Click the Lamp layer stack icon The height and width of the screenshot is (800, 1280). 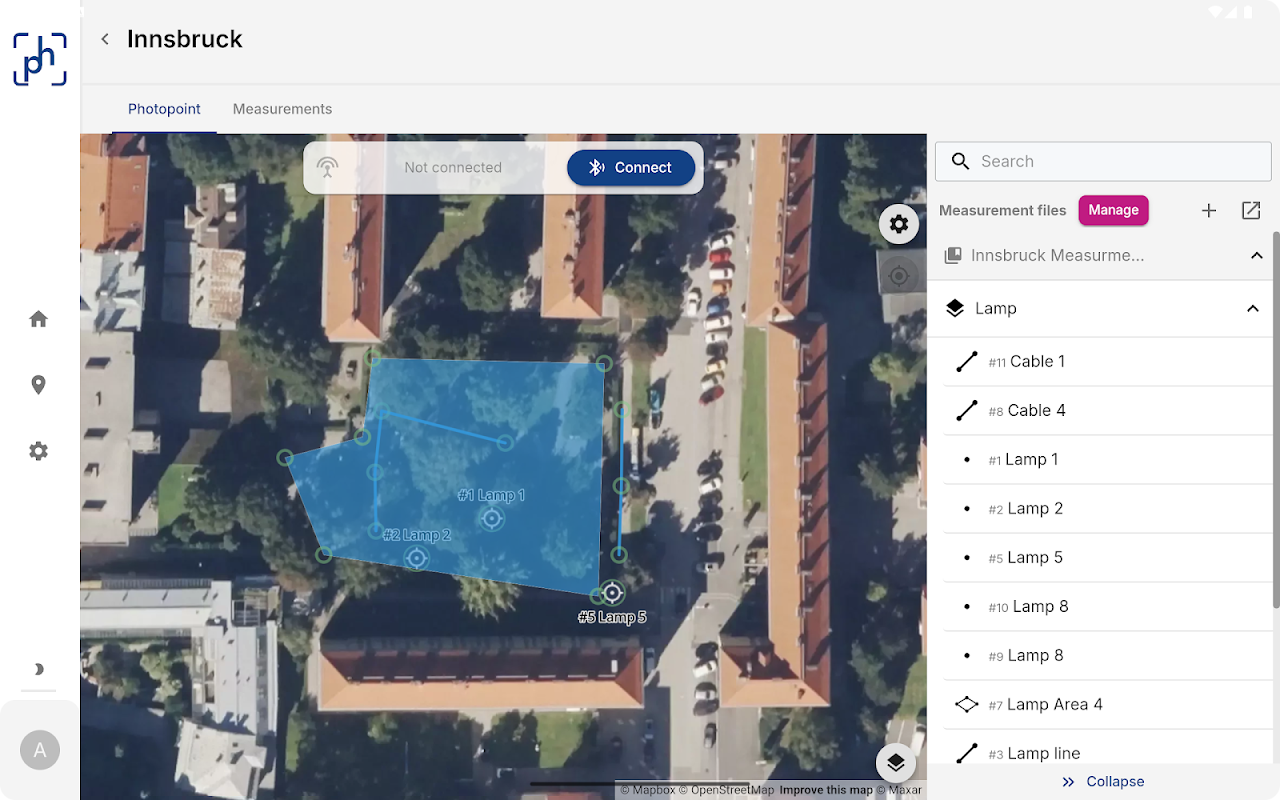(955, 309)
